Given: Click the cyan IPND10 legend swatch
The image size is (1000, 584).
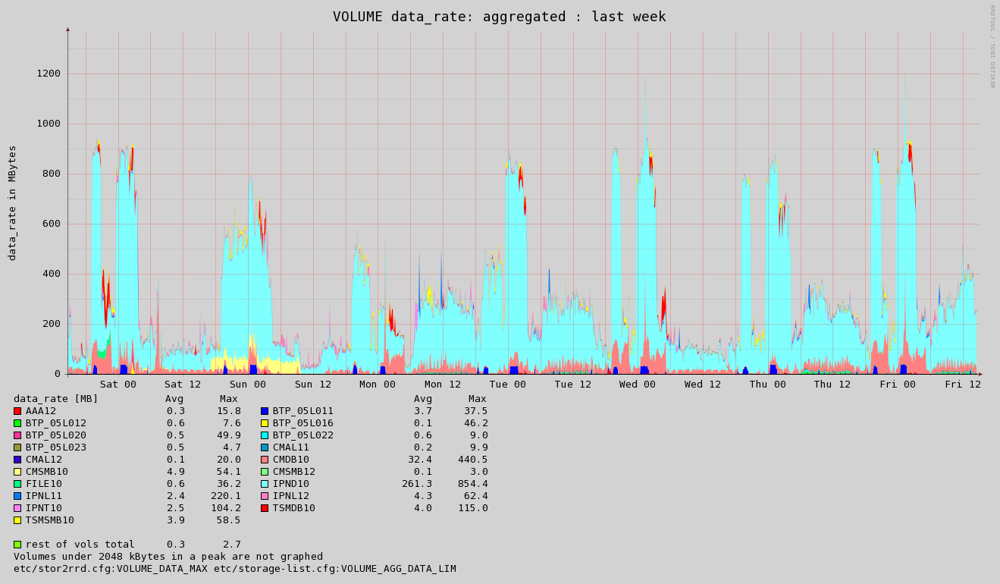Looking at the screenshot, I should [264, 484].
